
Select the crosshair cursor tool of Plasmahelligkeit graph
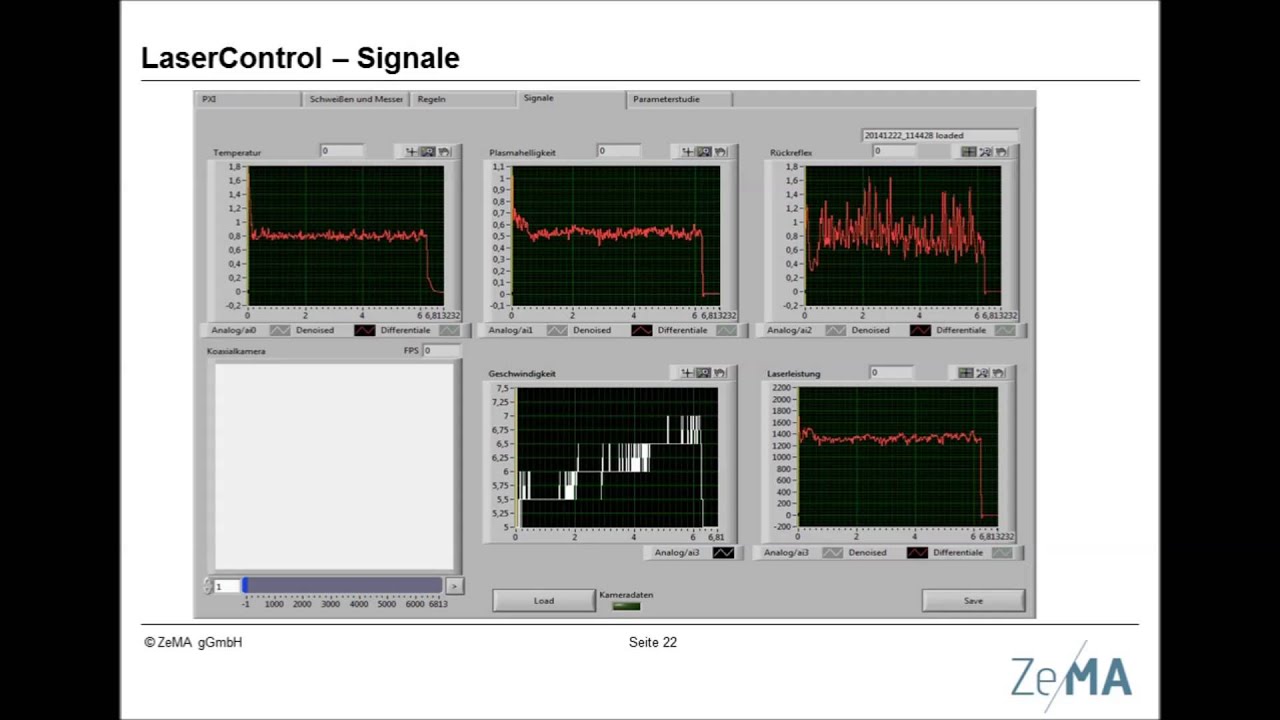pos(687,152)
